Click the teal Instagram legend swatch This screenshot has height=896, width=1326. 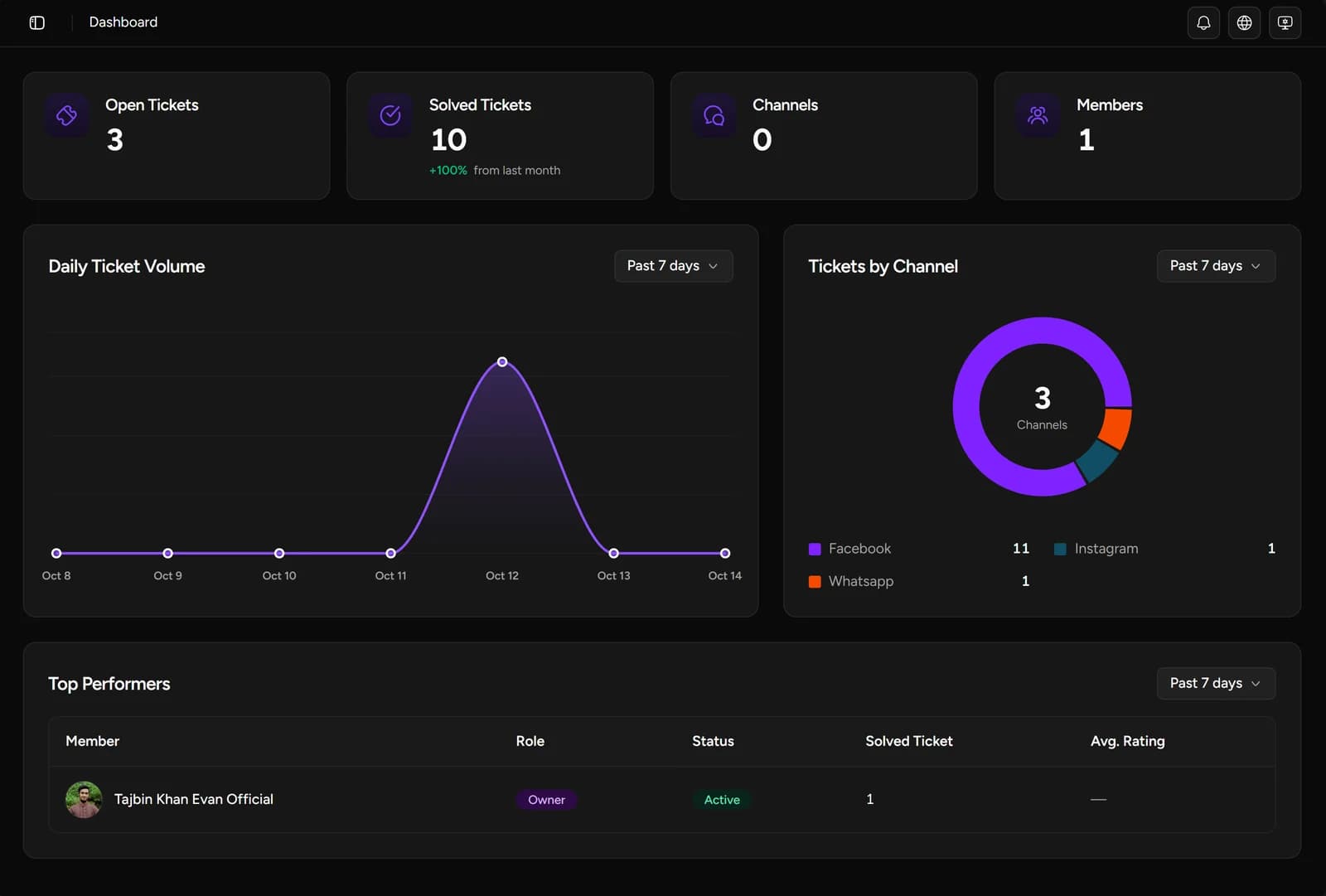coord(1060,549)
